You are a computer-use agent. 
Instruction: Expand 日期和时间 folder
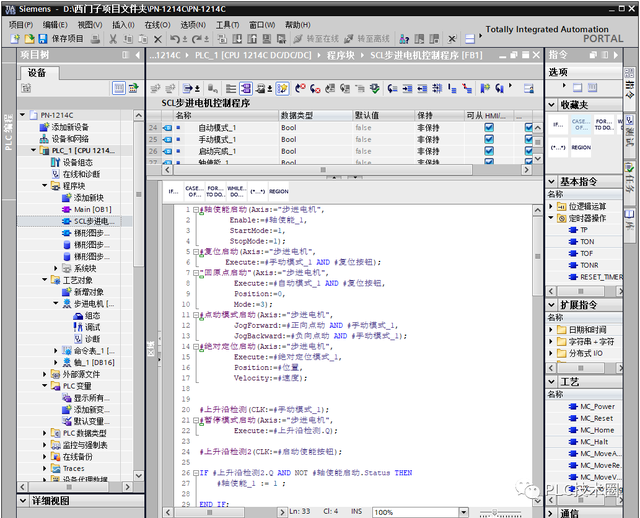[551, 329]
